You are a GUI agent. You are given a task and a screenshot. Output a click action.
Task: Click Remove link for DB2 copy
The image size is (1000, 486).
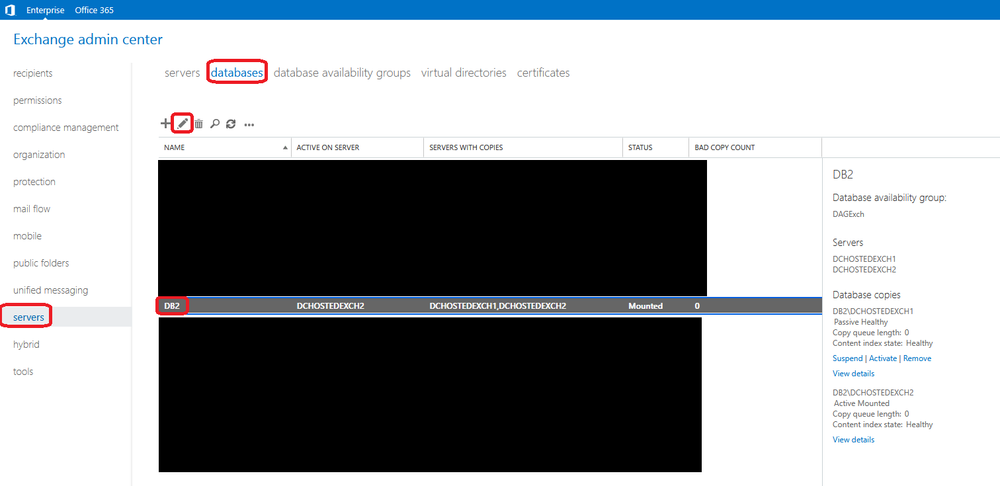(917, 358)
